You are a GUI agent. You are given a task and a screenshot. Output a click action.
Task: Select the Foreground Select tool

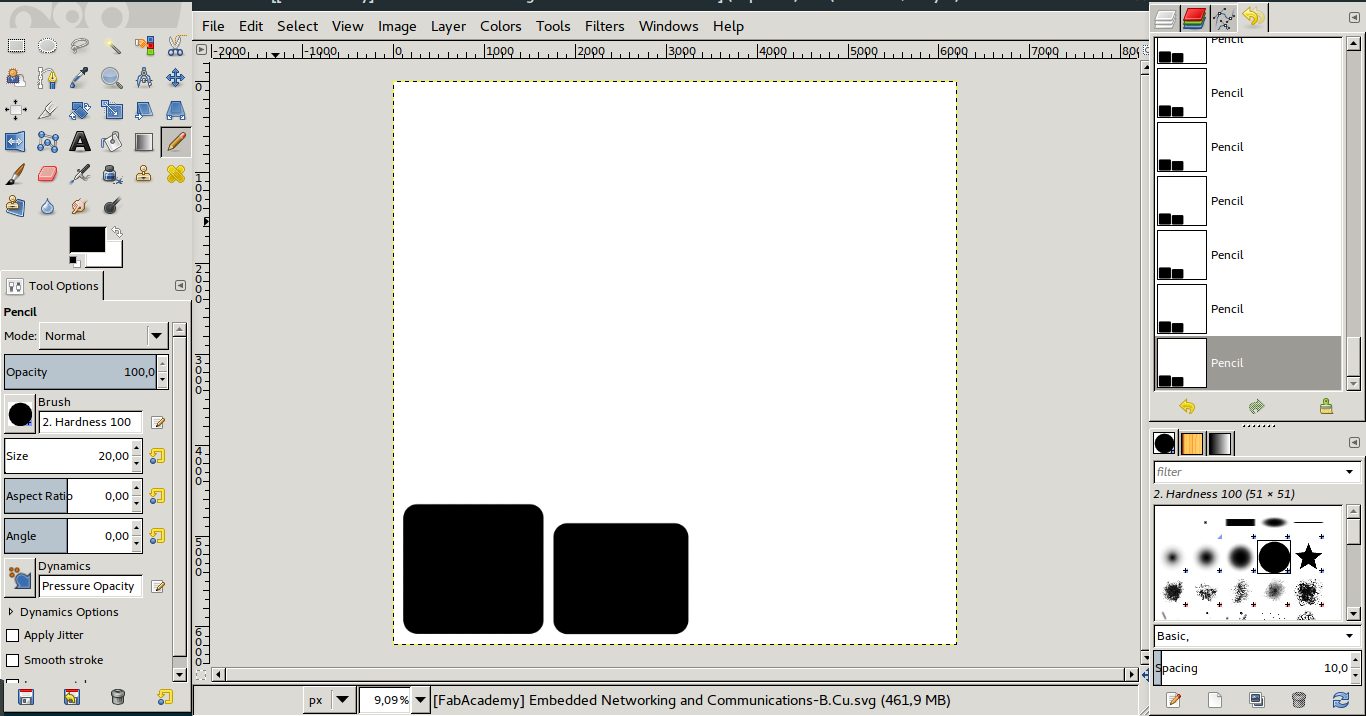pos(16,78)
